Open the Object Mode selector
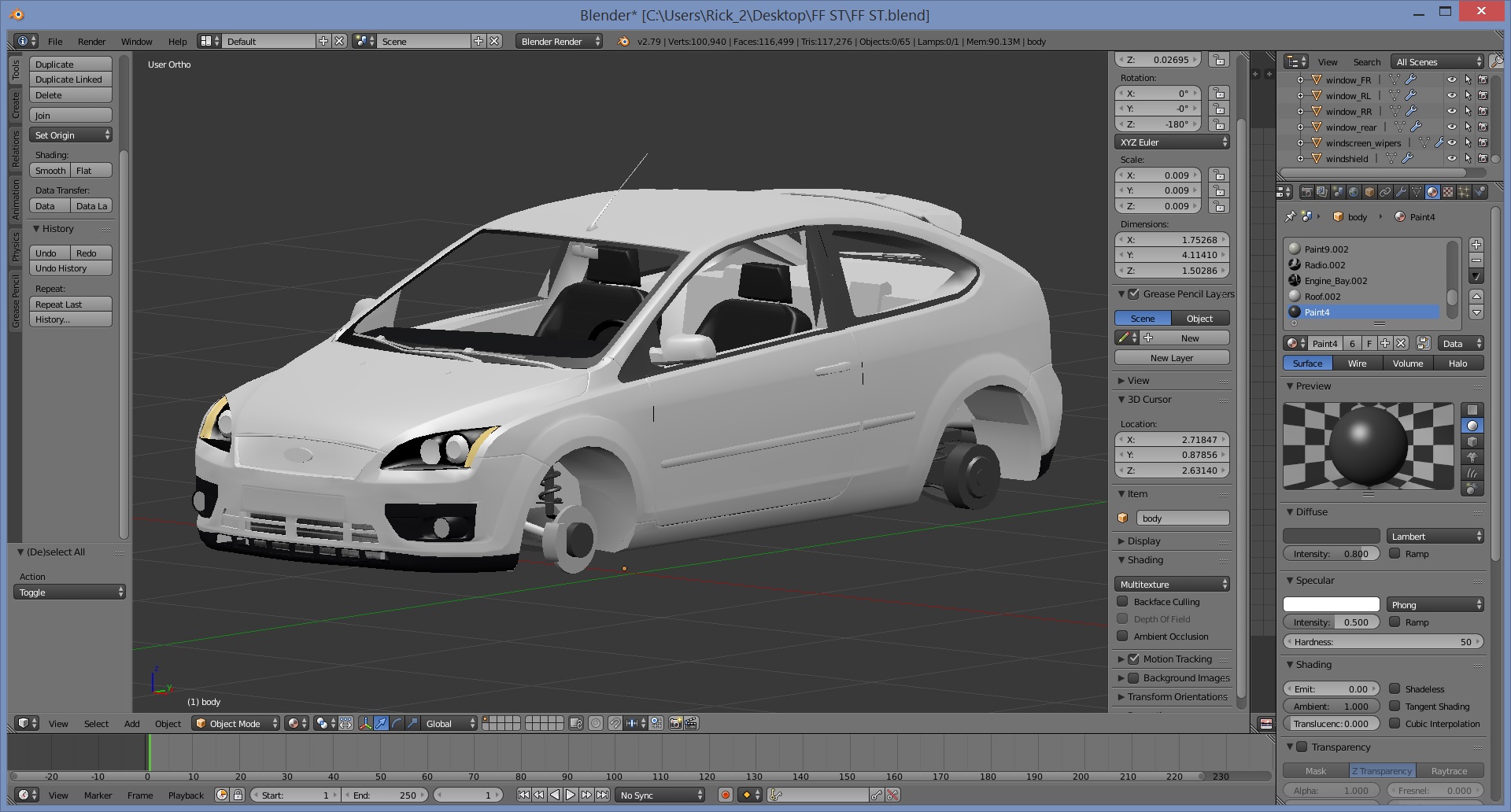 pos(236,723)
